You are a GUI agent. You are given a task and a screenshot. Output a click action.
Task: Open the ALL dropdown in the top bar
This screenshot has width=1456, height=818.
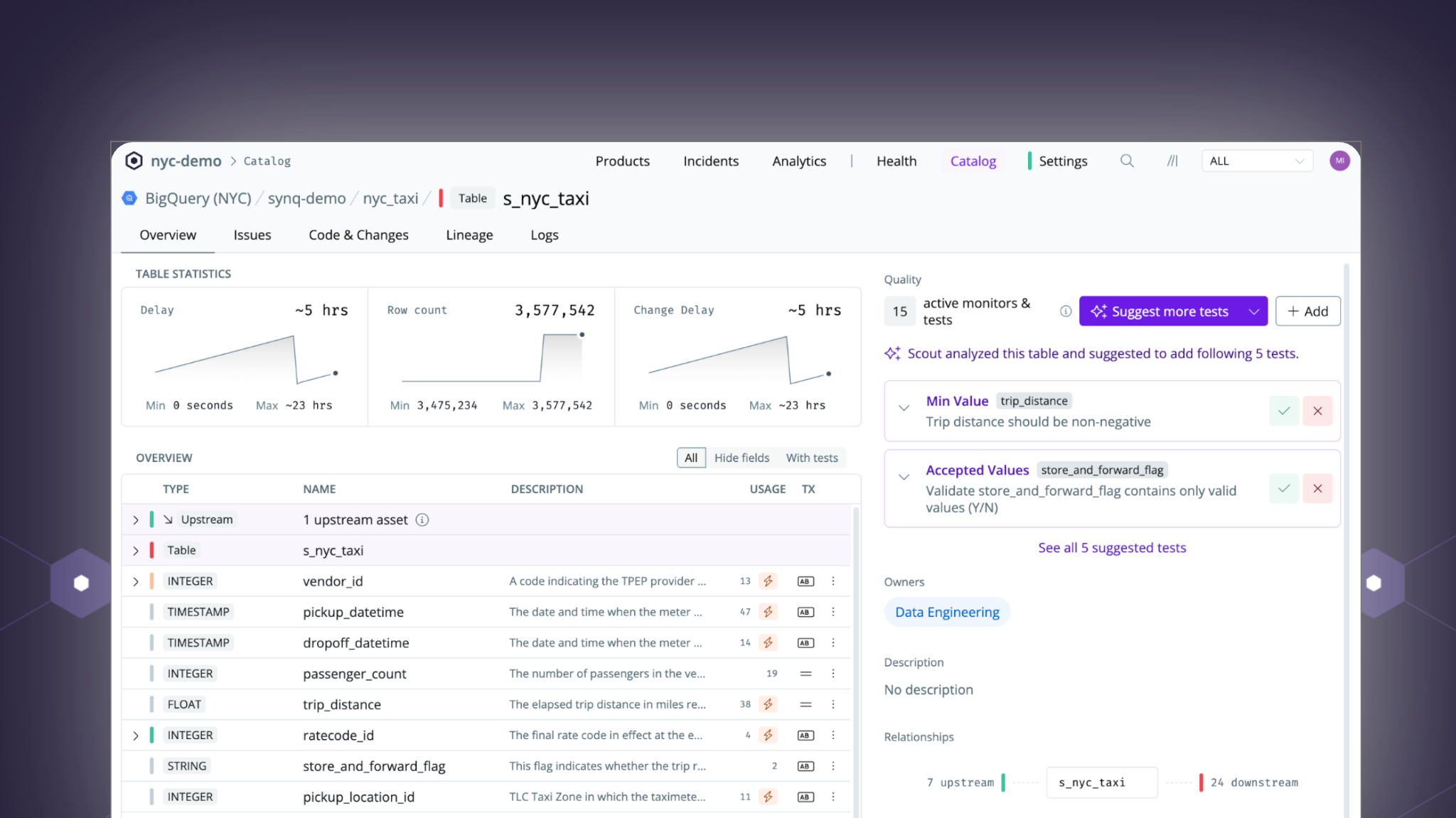(x=1256, y=161)
